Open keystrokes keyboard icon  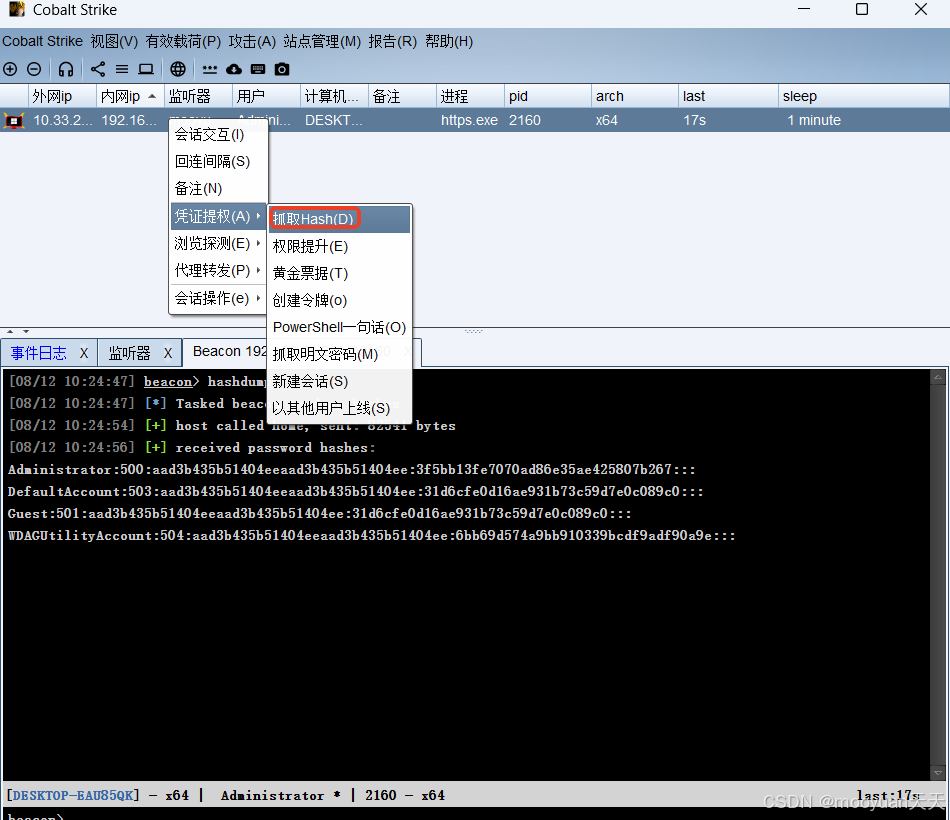[258, 69]
